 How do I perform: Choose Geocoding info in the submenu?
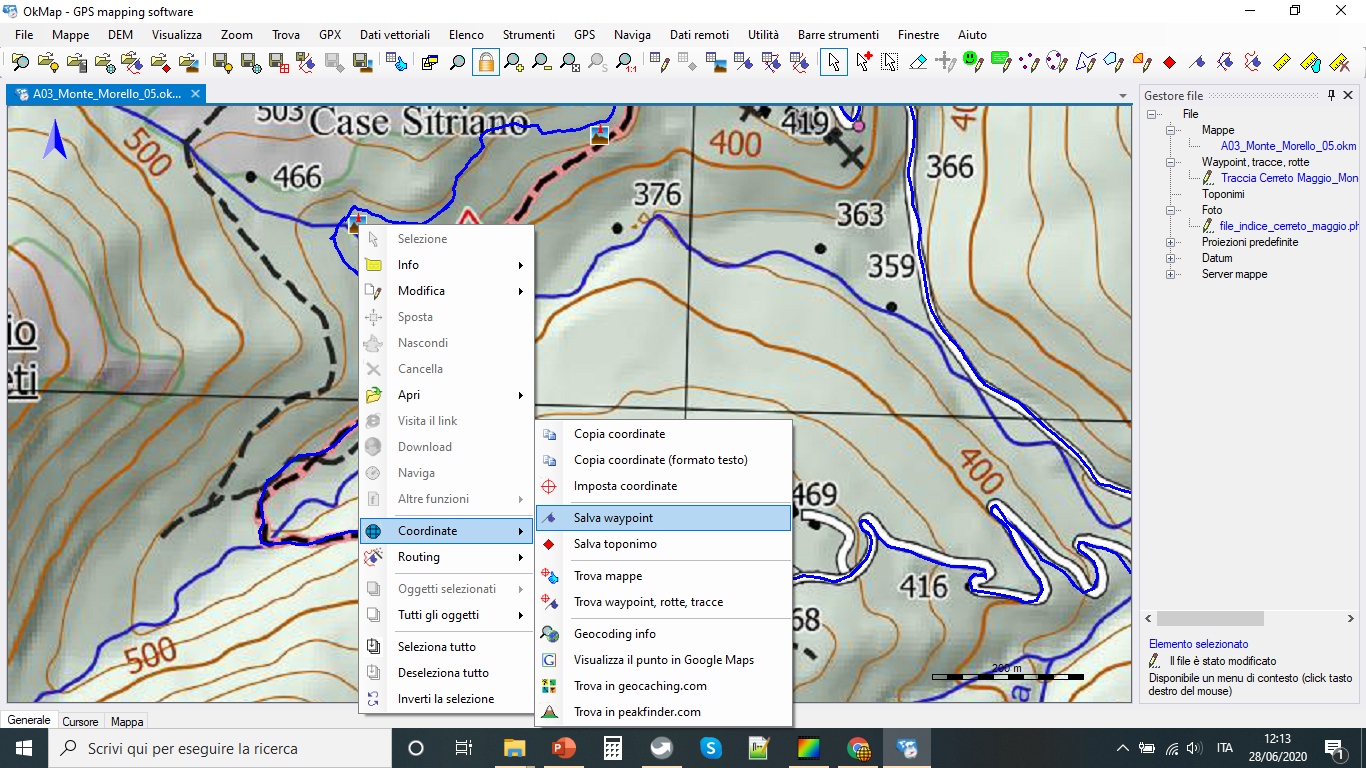pyautogui.click(x=664, y=634)
